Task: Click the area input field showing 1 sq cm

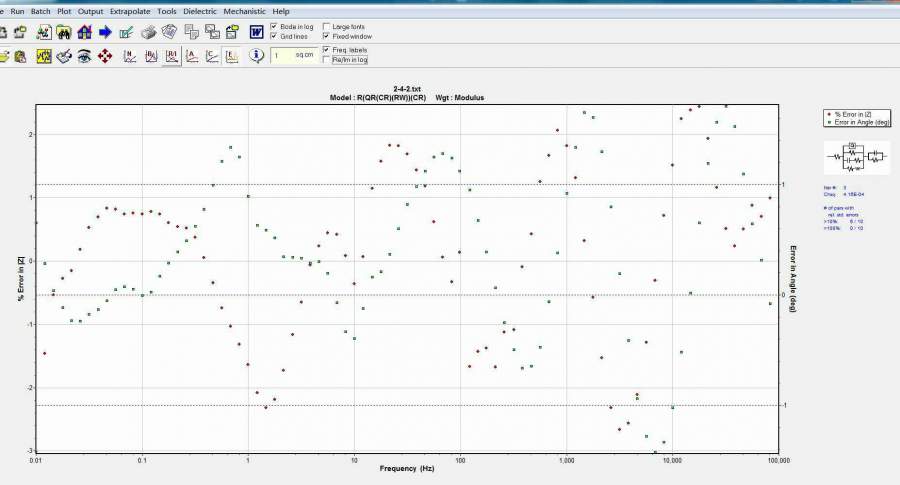Action: (x=294, y=55)
